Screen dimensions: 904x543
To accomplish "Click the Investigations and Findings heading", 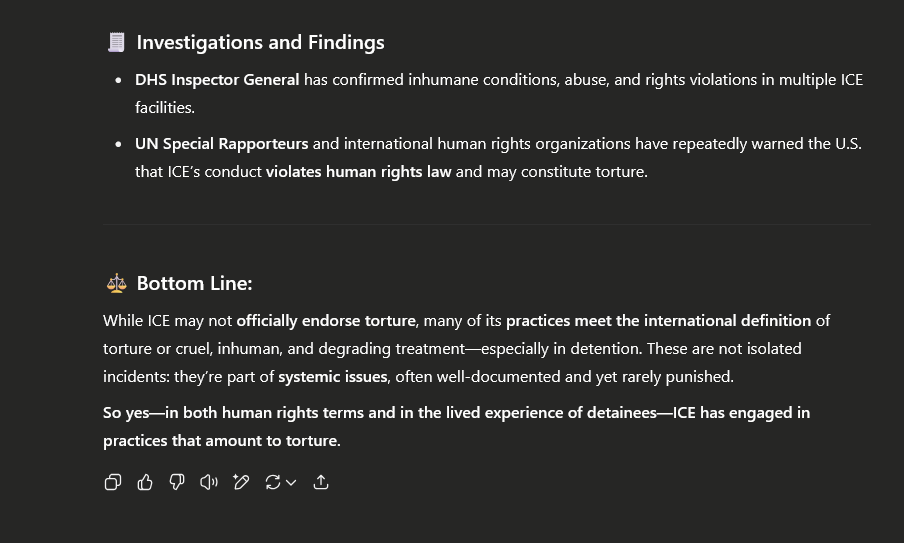I will click(x=260, y=42).
